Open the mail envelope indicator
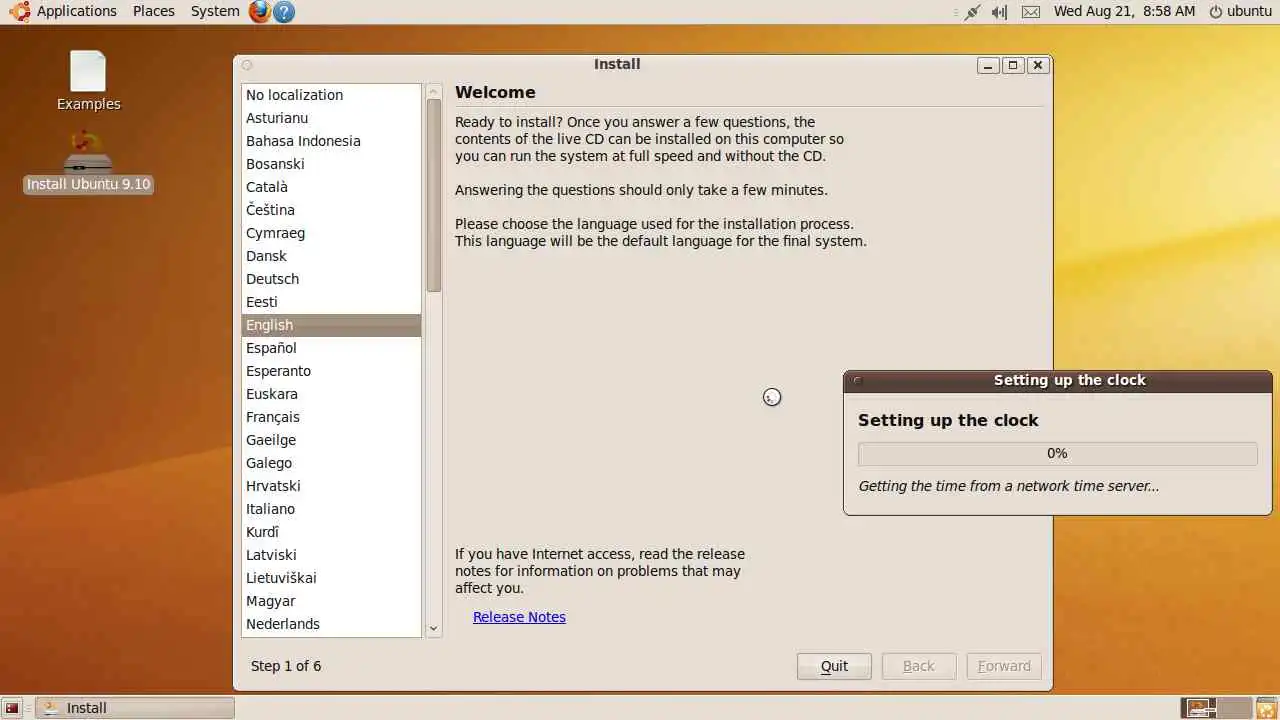Screen dimensions: 1280x720 pyautogui.click(x=1031, y=12)
